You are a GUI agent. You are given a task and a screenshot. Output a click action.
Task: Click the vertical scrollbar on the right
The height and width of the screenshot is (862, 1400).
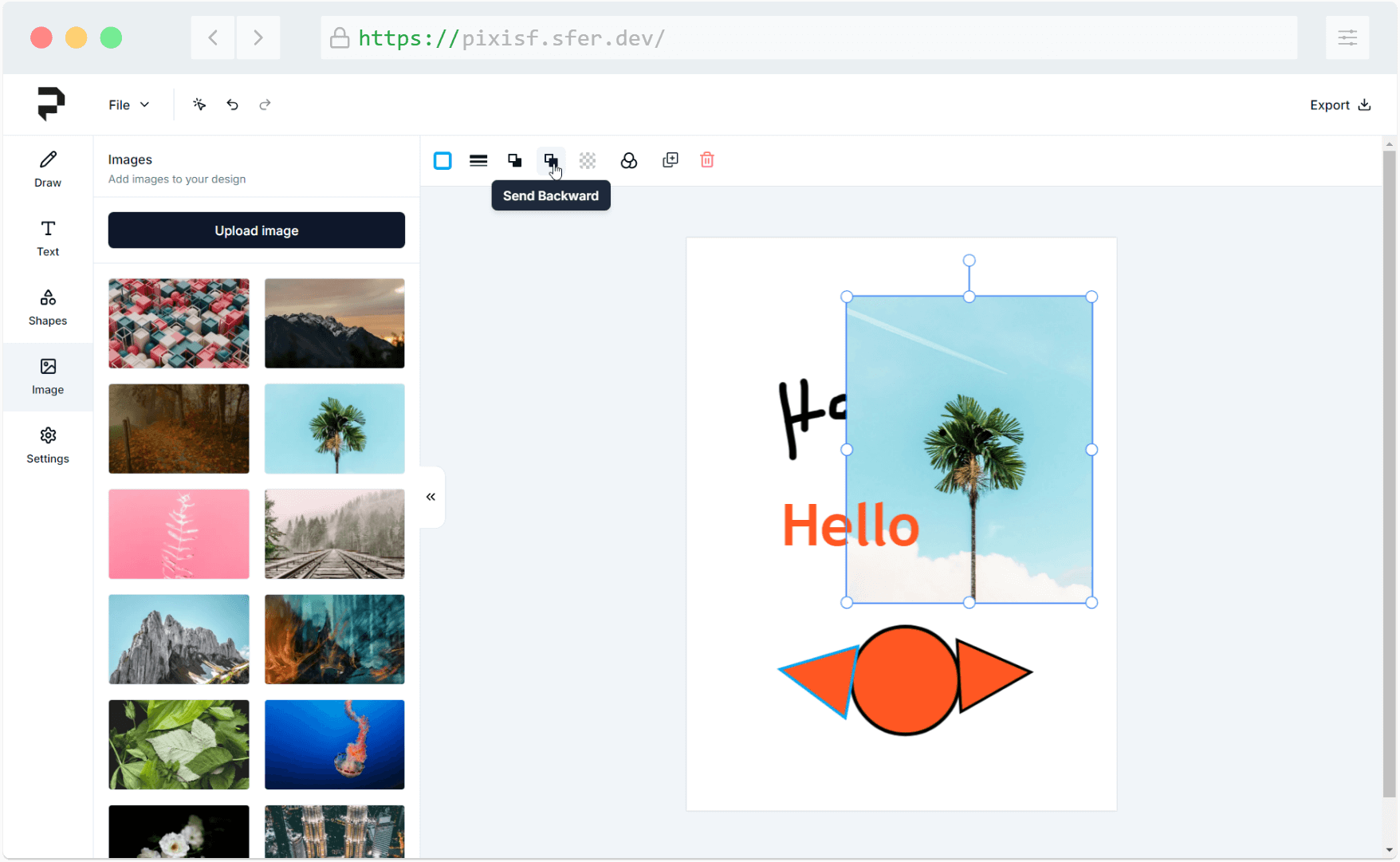pyautogui.click(x=1390, y=474)
